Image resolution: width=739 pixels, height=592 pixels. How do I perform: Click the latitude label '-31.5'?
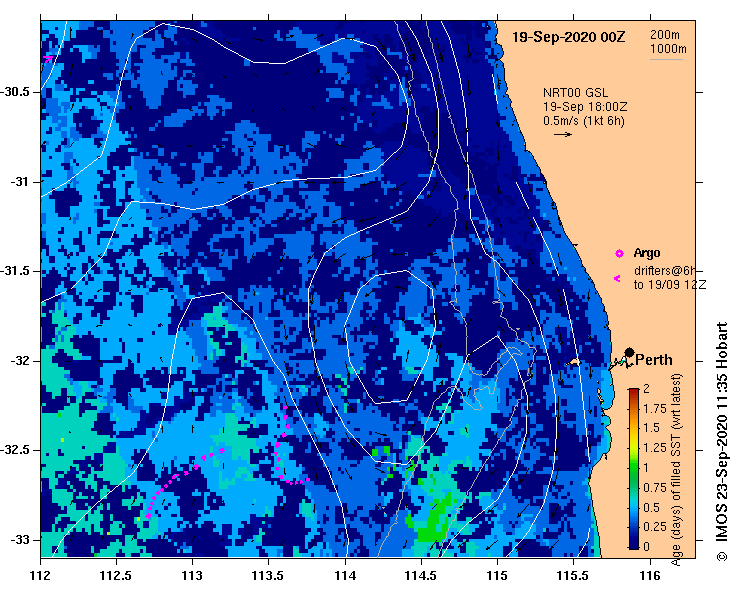pos(17,271)
